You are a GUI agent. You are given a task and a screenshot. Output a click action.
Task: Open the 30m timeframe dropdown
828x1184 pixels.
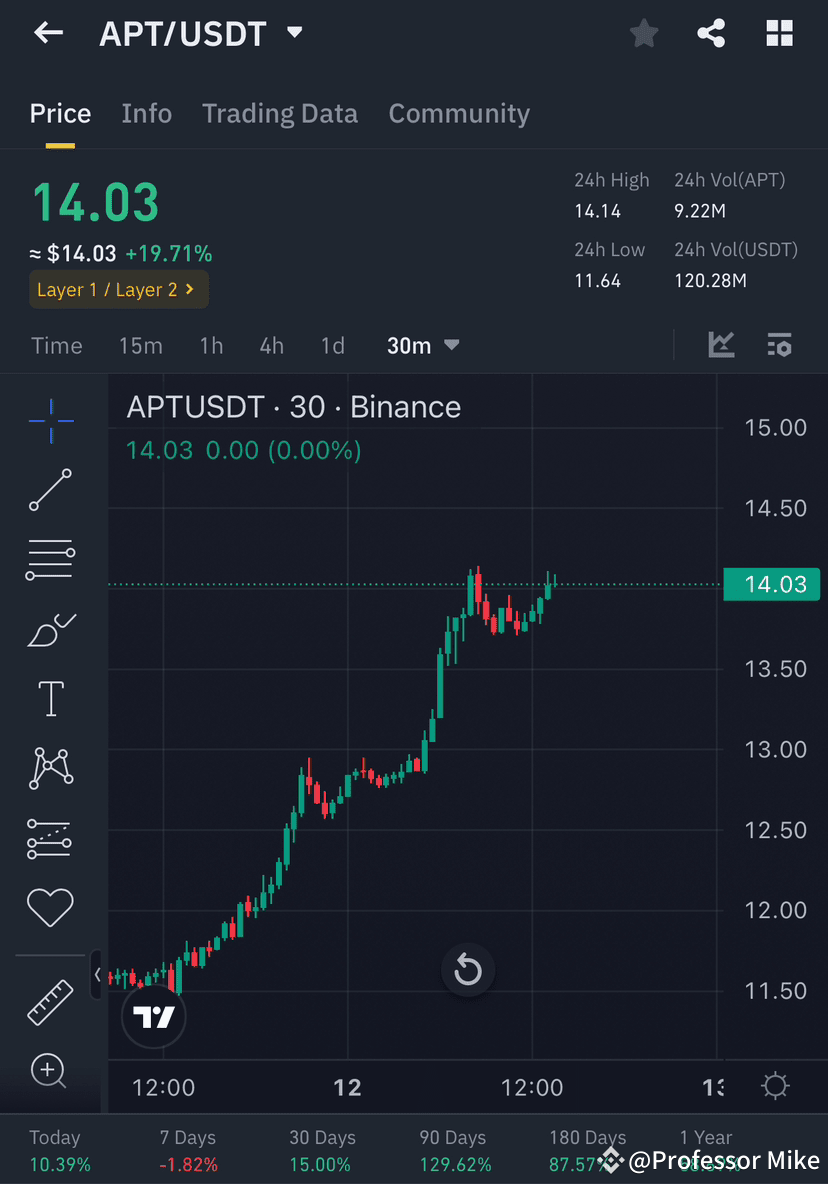point(422,344)
